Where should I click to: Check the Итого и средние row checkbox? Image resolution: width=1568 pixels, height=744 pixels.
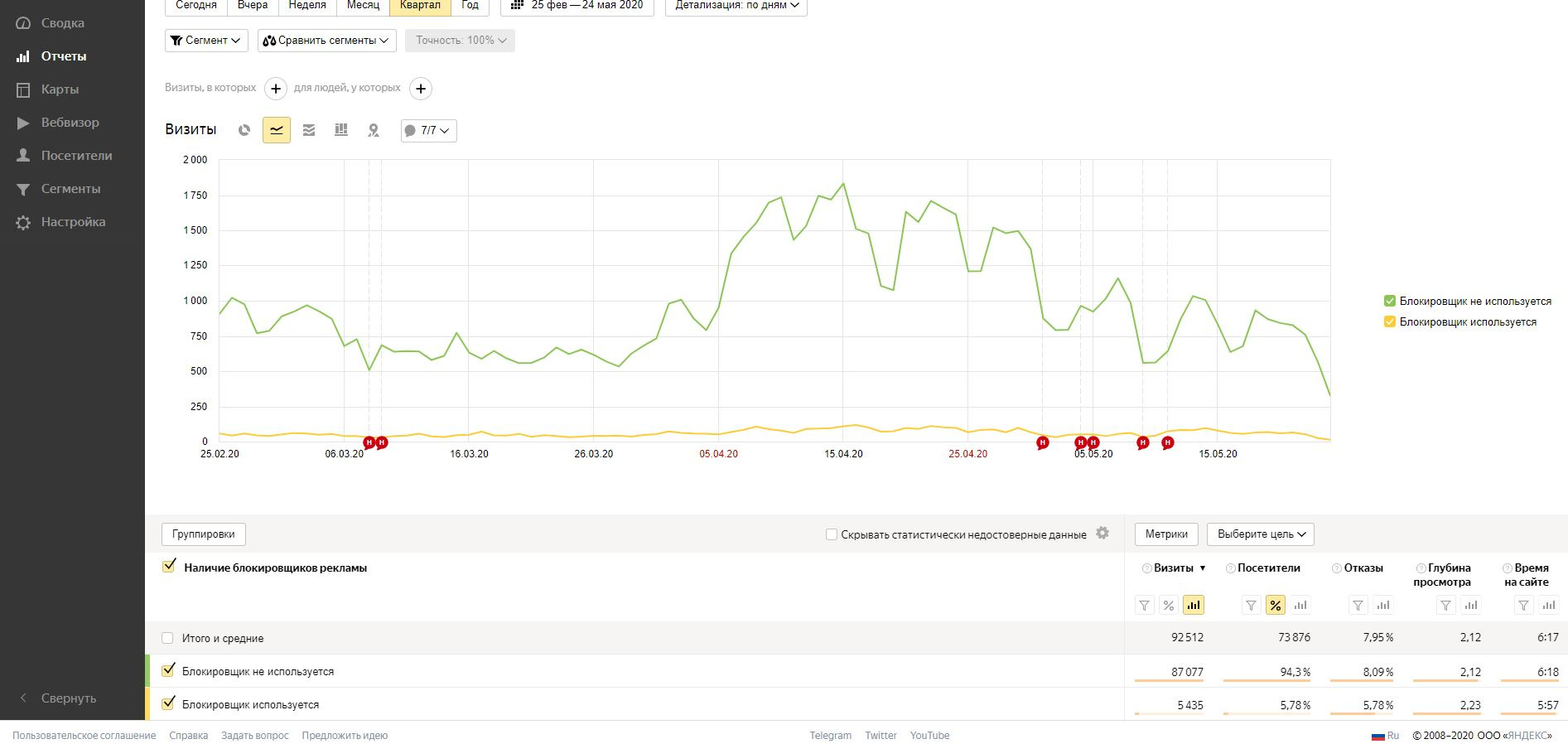pyautogui.click(x=167, y=638)
